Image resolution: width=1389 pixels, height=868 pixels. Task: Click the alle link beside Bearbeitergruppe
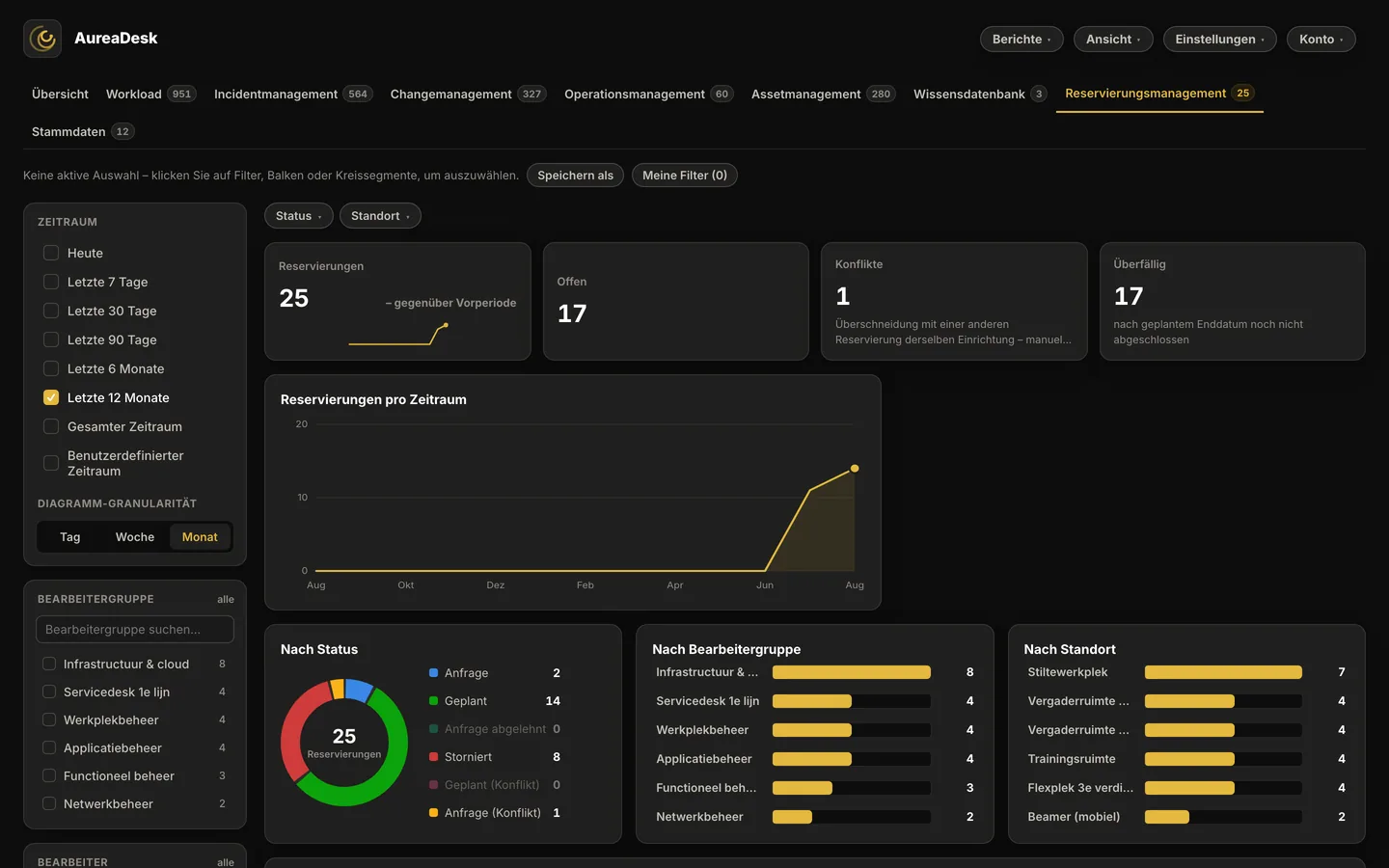(226, 599)
